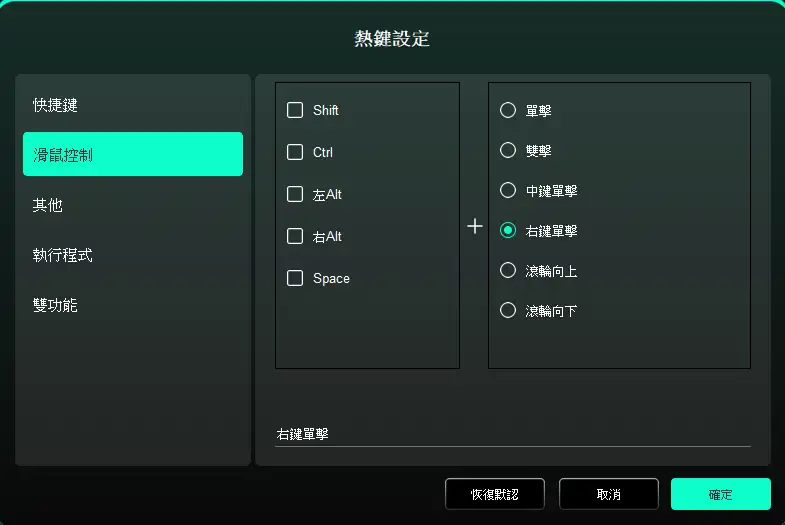Choose the 滾輪向上 option
Image resolution: width=785 pixels, height=525 pixels.
pyautogui.click(x=508, y=270)
